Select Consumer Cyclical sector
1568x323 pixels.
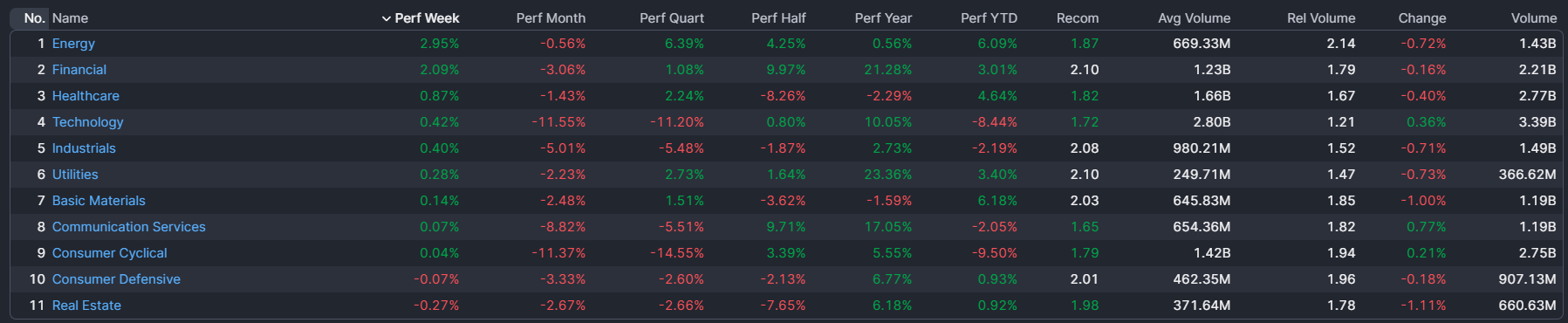pyautogui.click(x=110, y=253)
